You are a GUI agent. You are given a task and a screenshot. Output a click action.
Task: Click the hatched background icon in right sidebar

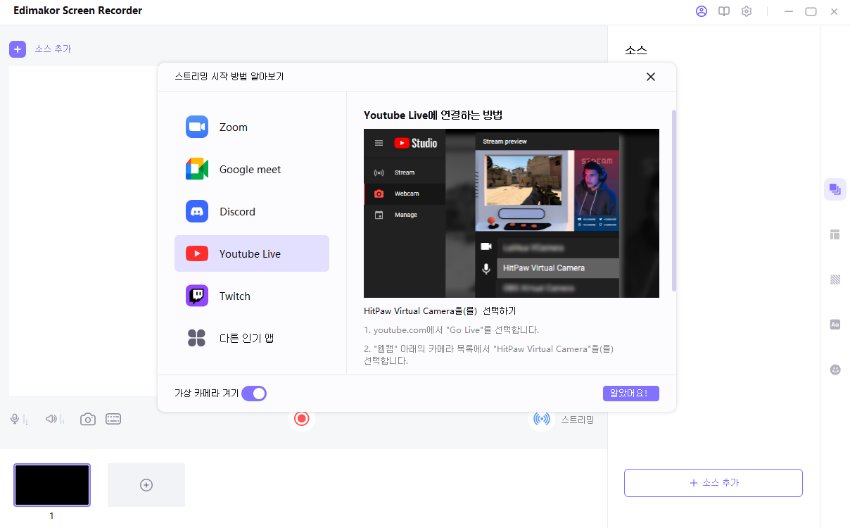coord(835,279)
